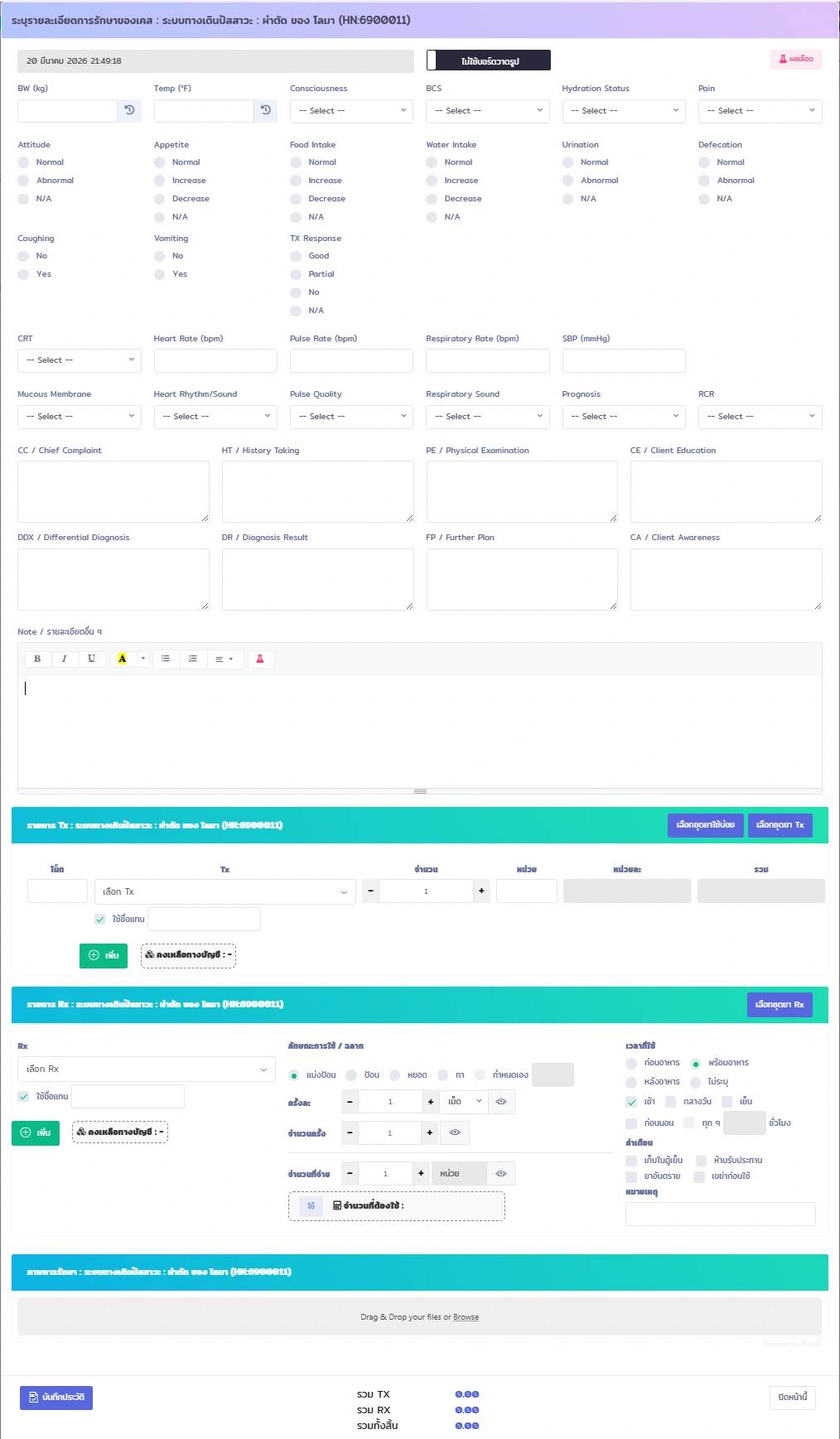Viewport: 840px width, 1439px height.
Task: Apply italic formatting in Note editor
Action: coord(64,659)
